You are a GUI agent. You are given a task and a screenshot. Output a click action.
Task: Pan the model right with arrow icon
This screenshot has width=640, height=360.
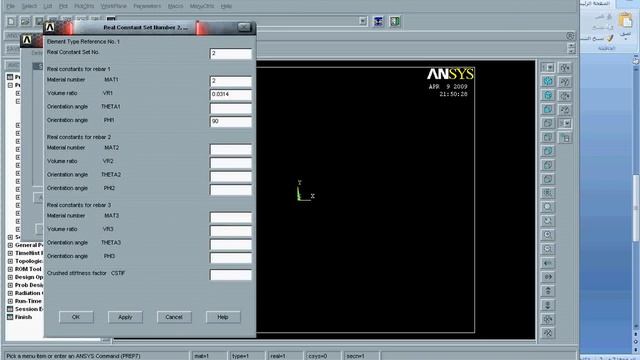click(548, 277)
